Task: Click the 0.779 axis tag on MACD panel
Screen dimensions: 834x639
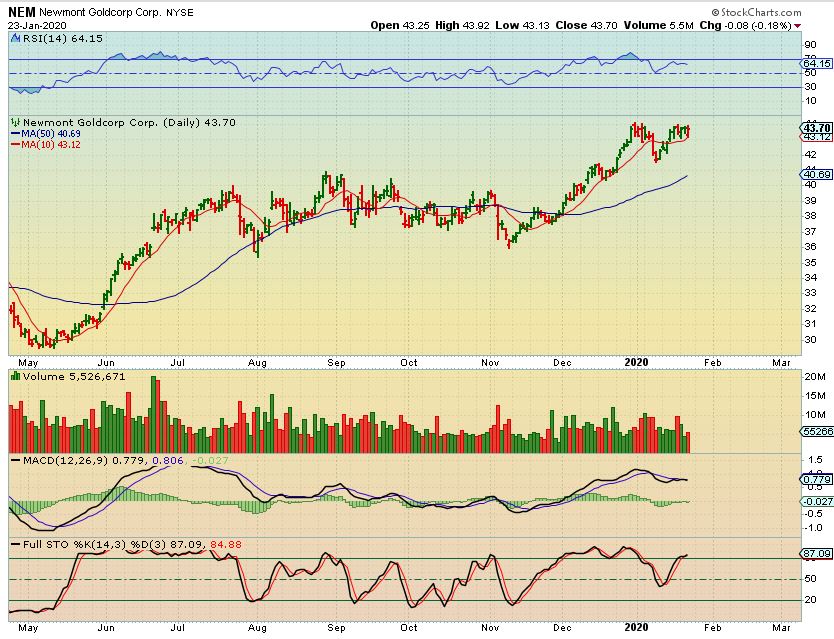Action: 816,479
